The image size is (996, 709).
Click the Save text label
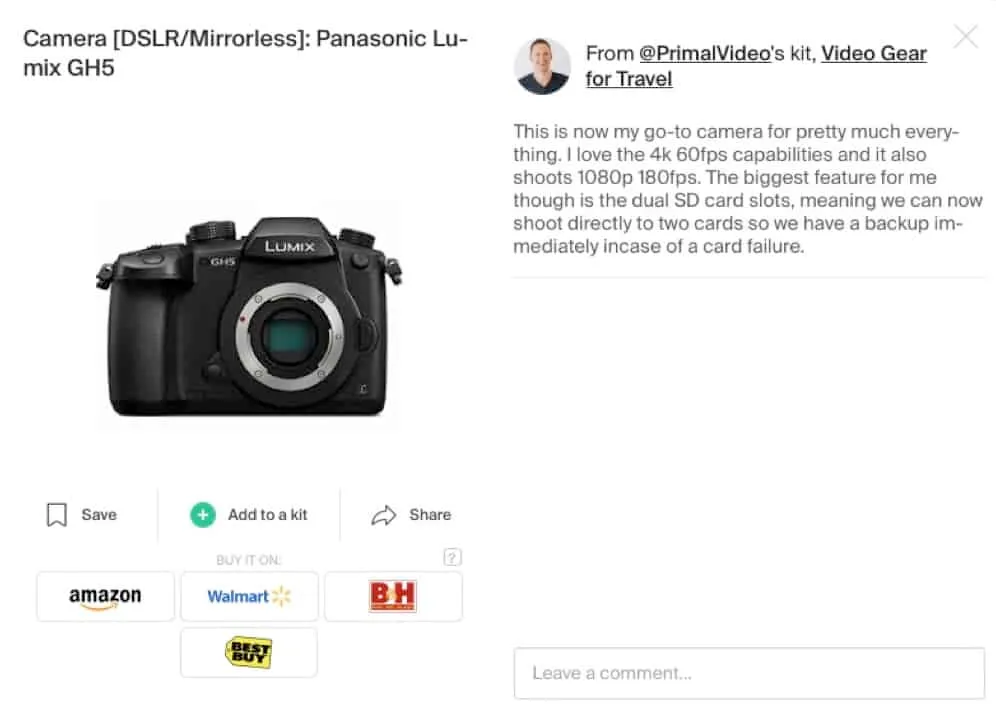tap(99, 515)
